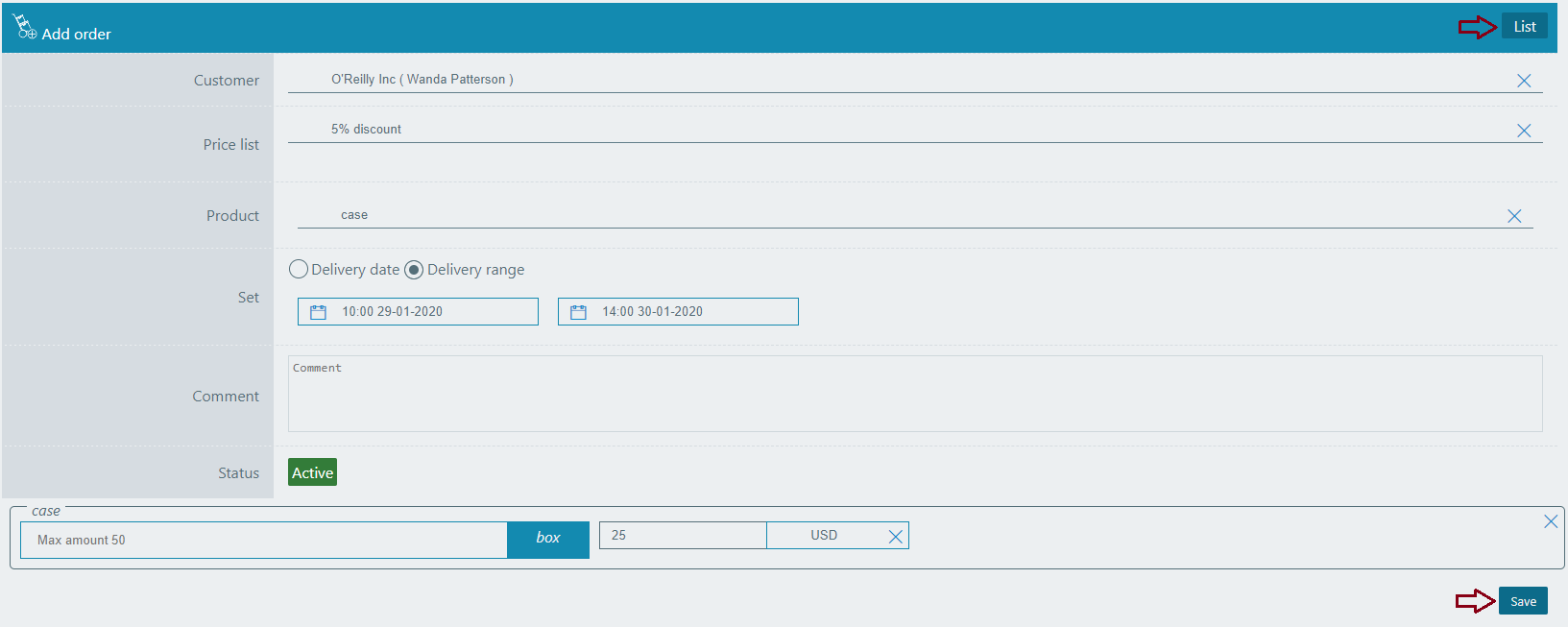Remove the case order item panel
Viewport: 1568px width, 627px height.
point(1550,521)
